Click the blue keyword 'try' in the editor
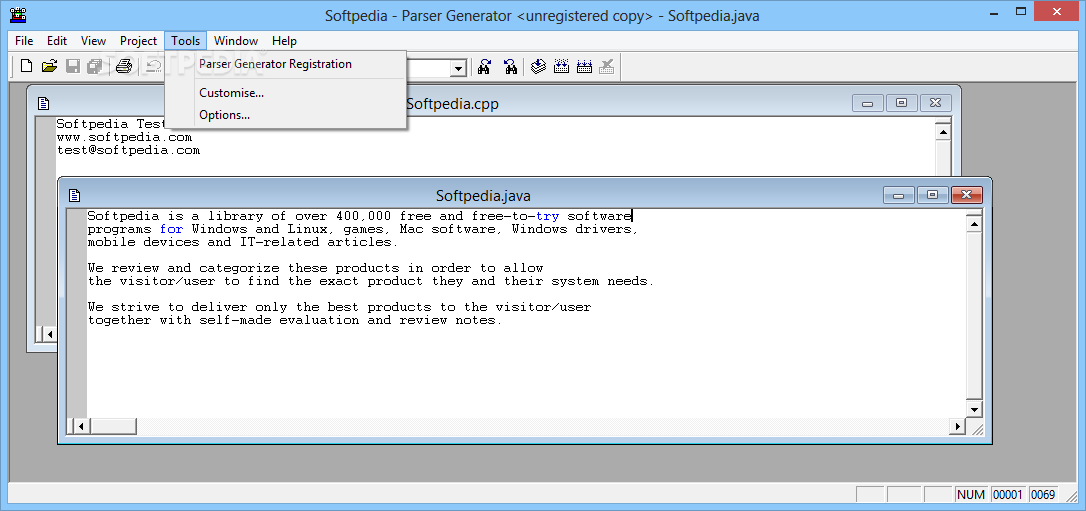This screenshot has height=511, width=1086. pyautogui.click(x=547, y=216)
